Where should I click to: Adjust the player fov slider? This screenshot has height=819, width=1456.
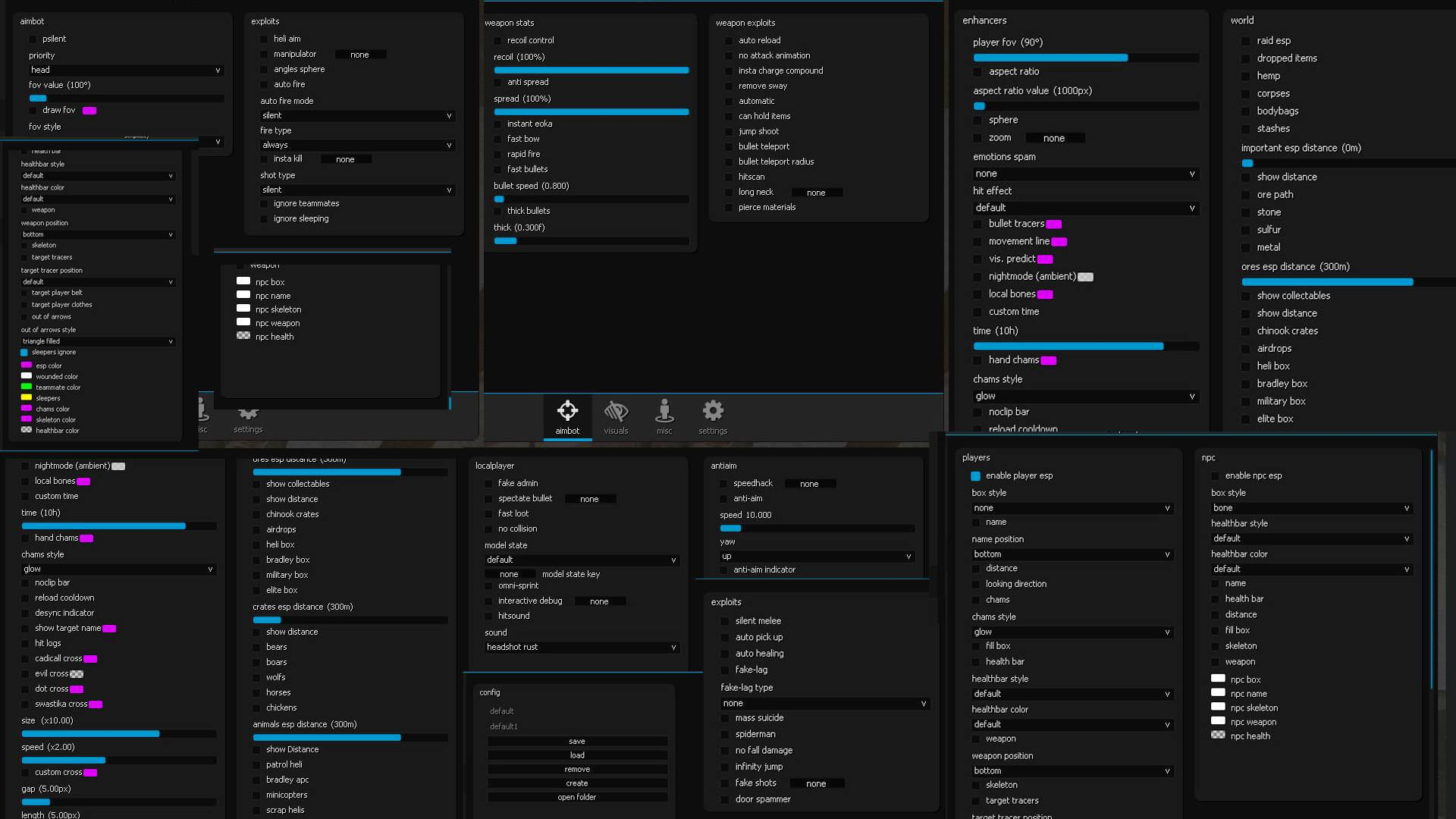(1085, 58)
